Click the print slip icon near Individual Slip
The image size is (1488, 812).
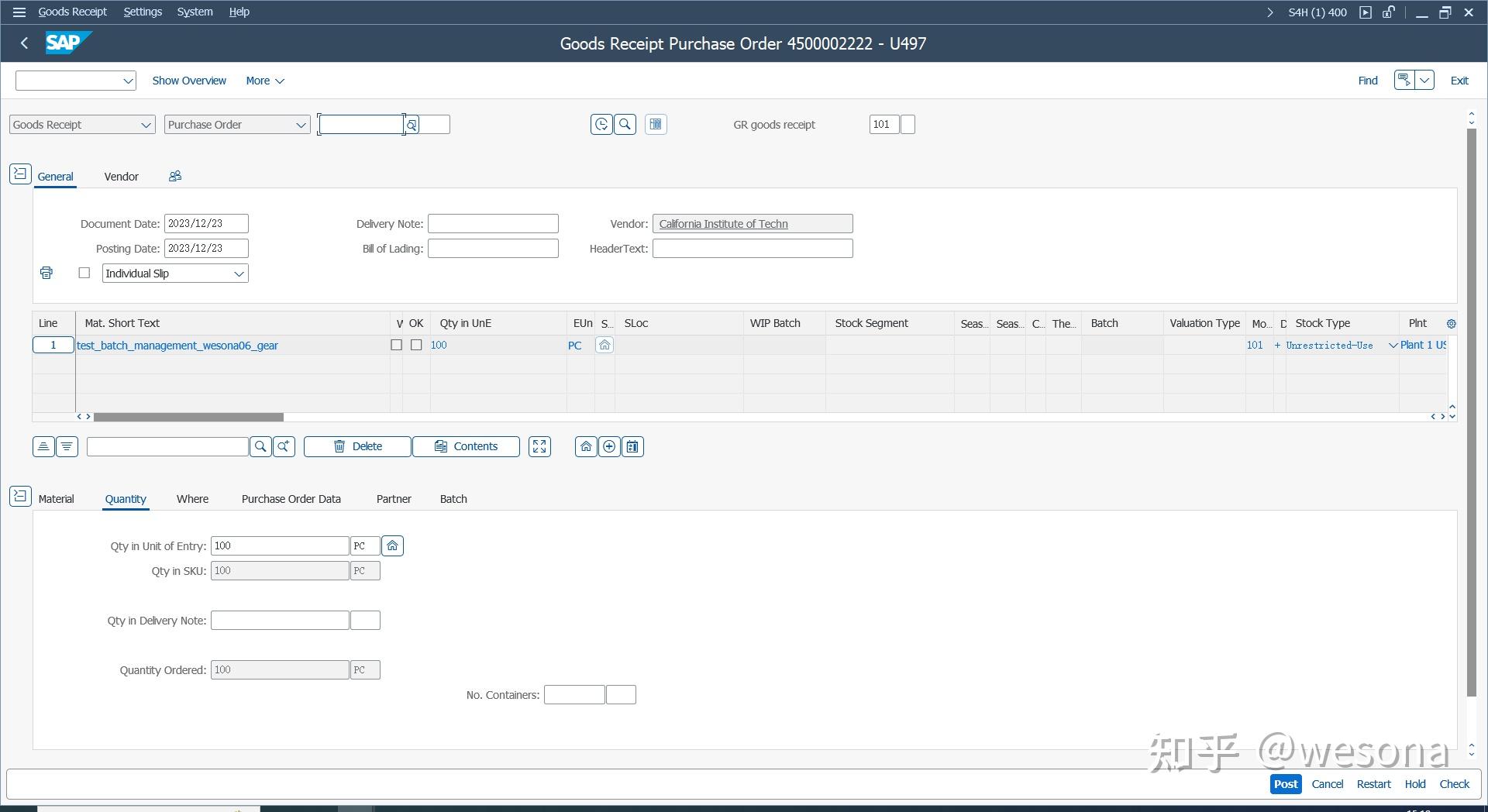46,273
